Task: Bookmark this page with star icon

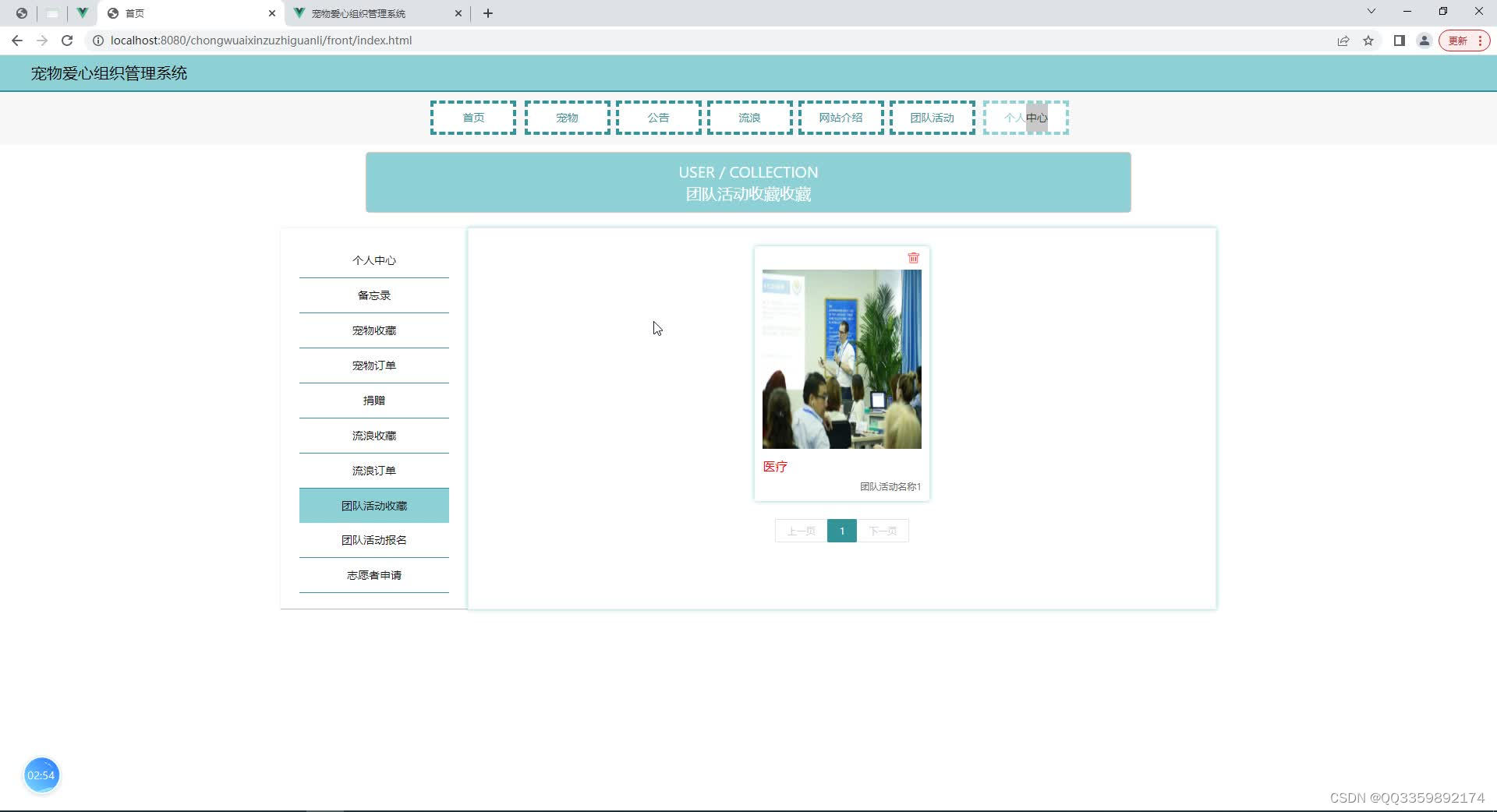Action: 1368,41
